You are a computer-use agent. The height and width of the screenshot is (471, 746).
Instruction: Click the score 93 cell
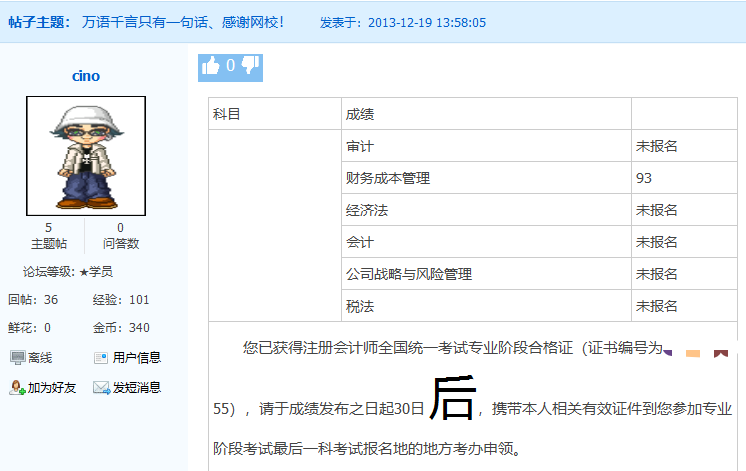pos(684,178)
